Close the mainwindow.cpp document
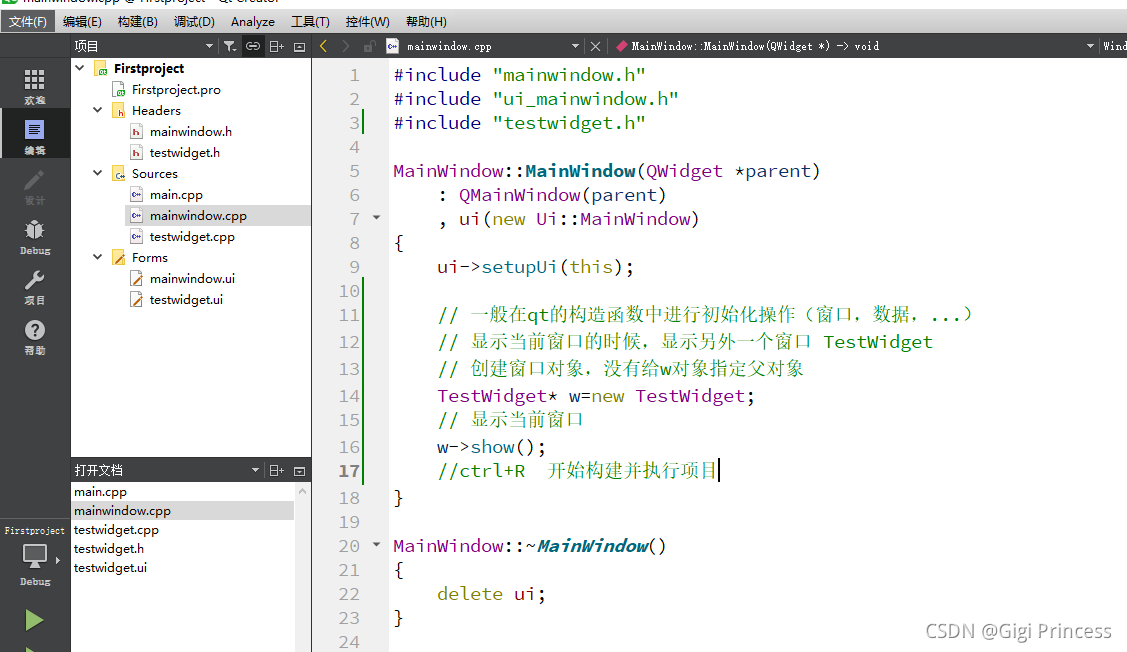Viewport: 1127px width, 652px height. pos(595,46)
